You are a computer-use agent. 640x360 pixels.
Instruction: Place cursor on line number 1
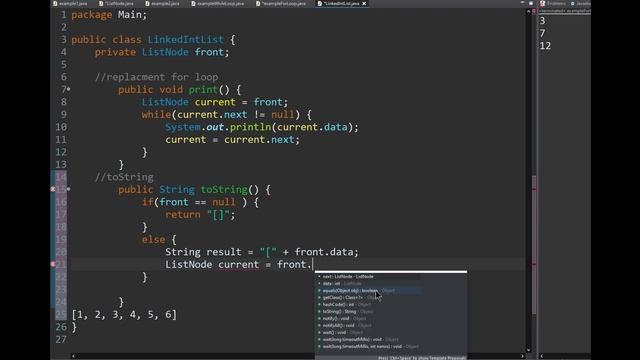pos(63,15)
